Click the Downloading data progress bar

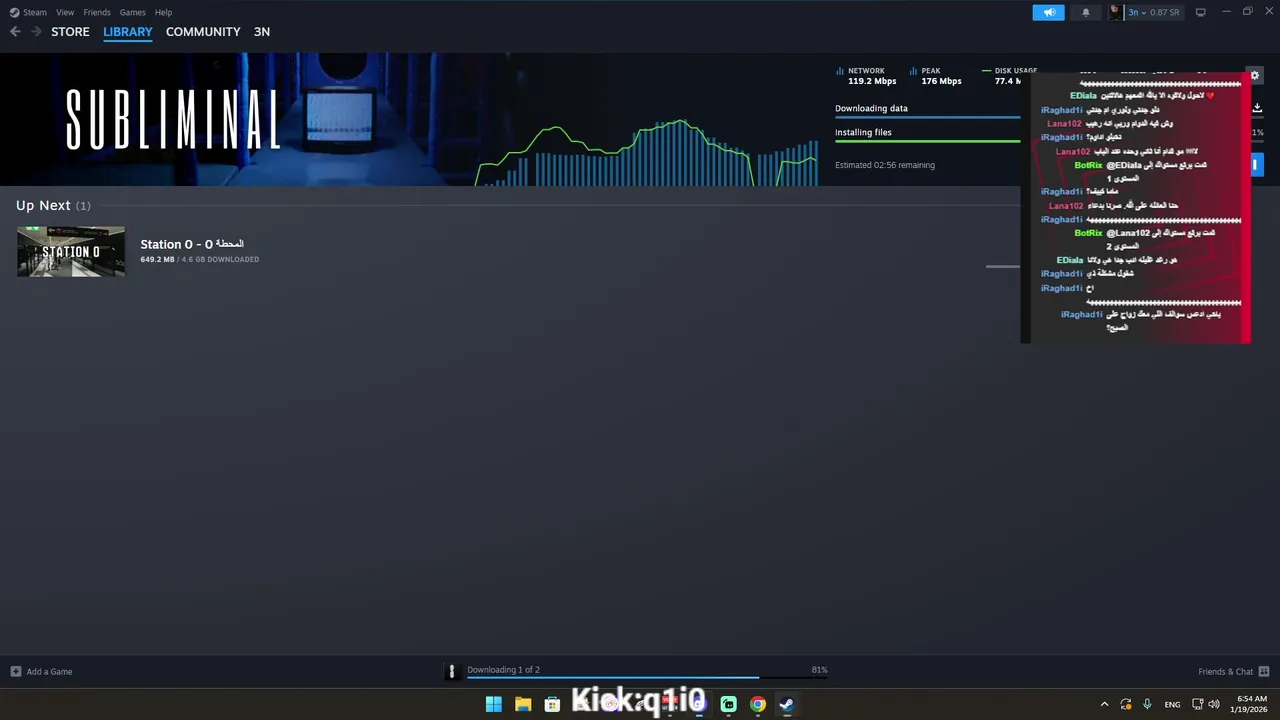pyautogui.click(x=927, y=117)
